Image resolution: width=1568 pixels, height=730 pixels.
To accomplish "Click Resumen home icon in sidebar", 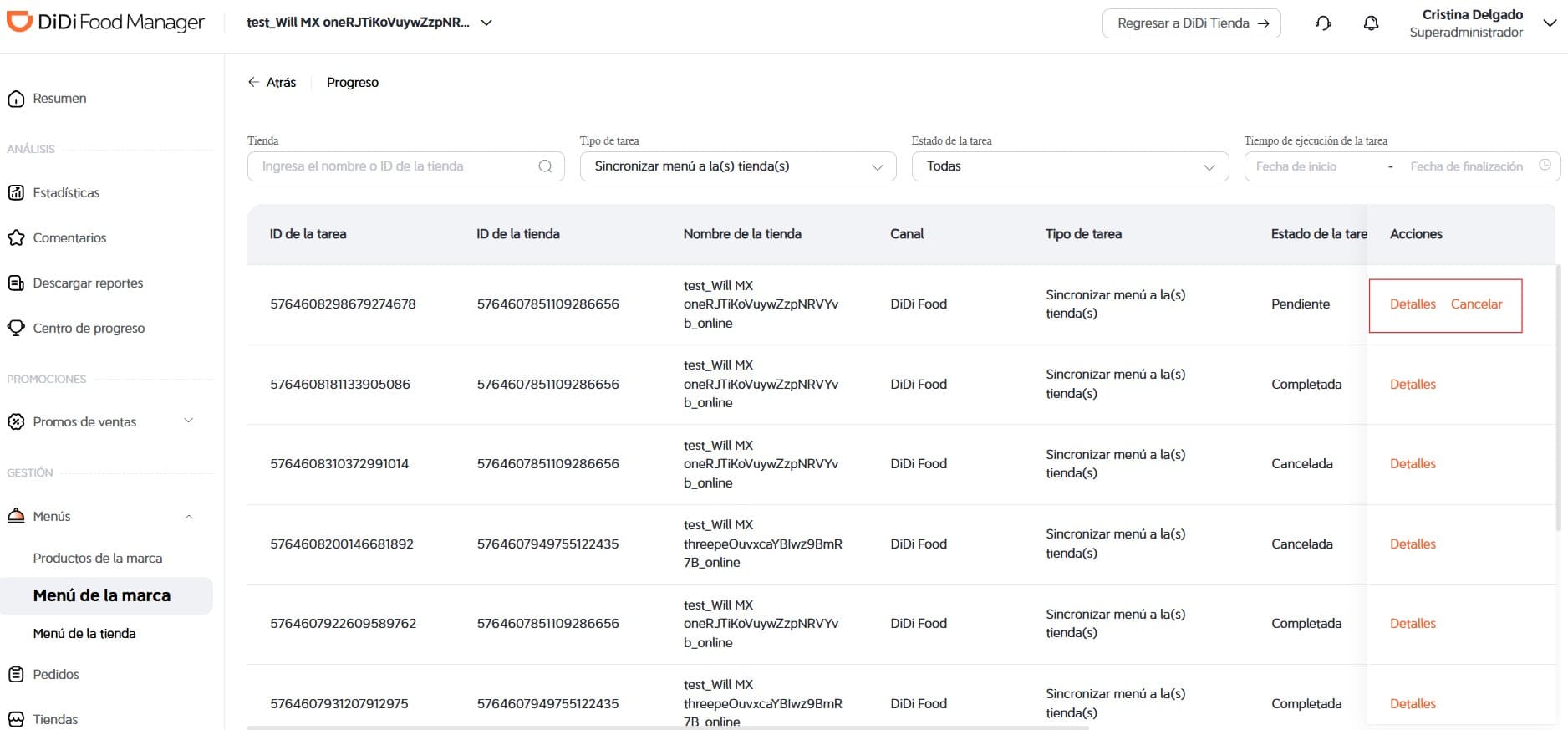I will (16, 99).
